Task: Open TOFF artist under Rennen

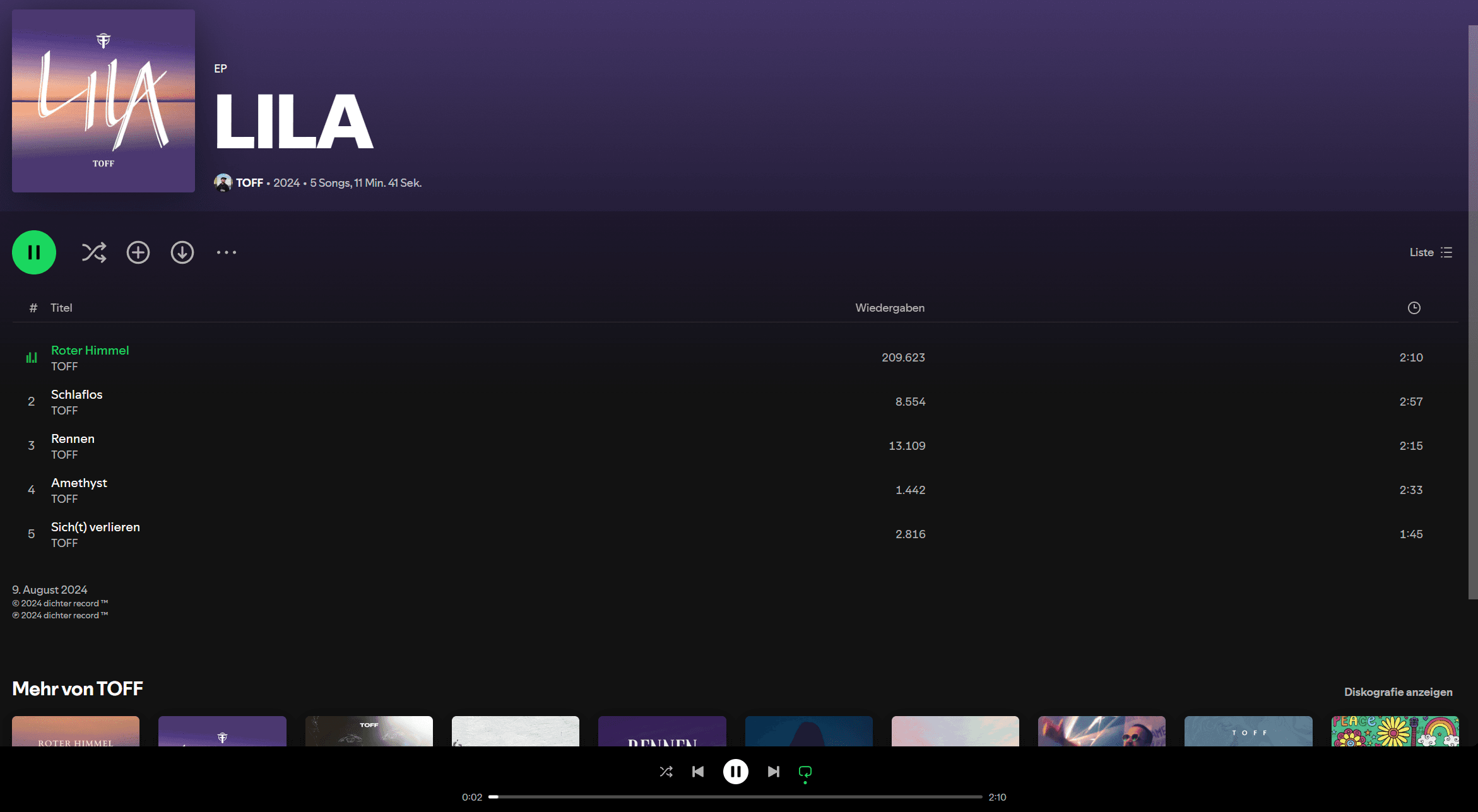Action: coord(64,455)
